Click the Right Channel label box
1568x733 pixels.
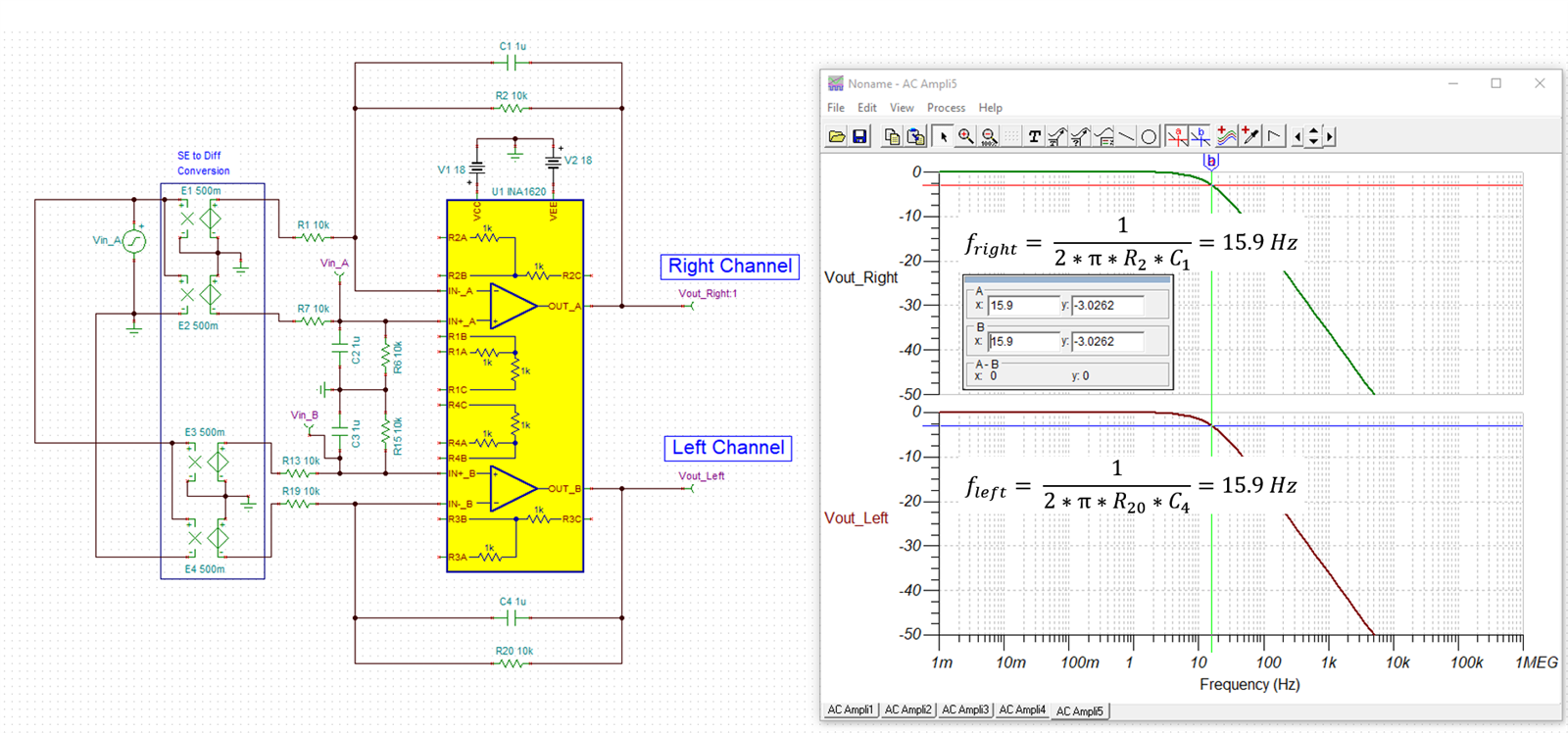pyautogui.click(x=730, y=267)
